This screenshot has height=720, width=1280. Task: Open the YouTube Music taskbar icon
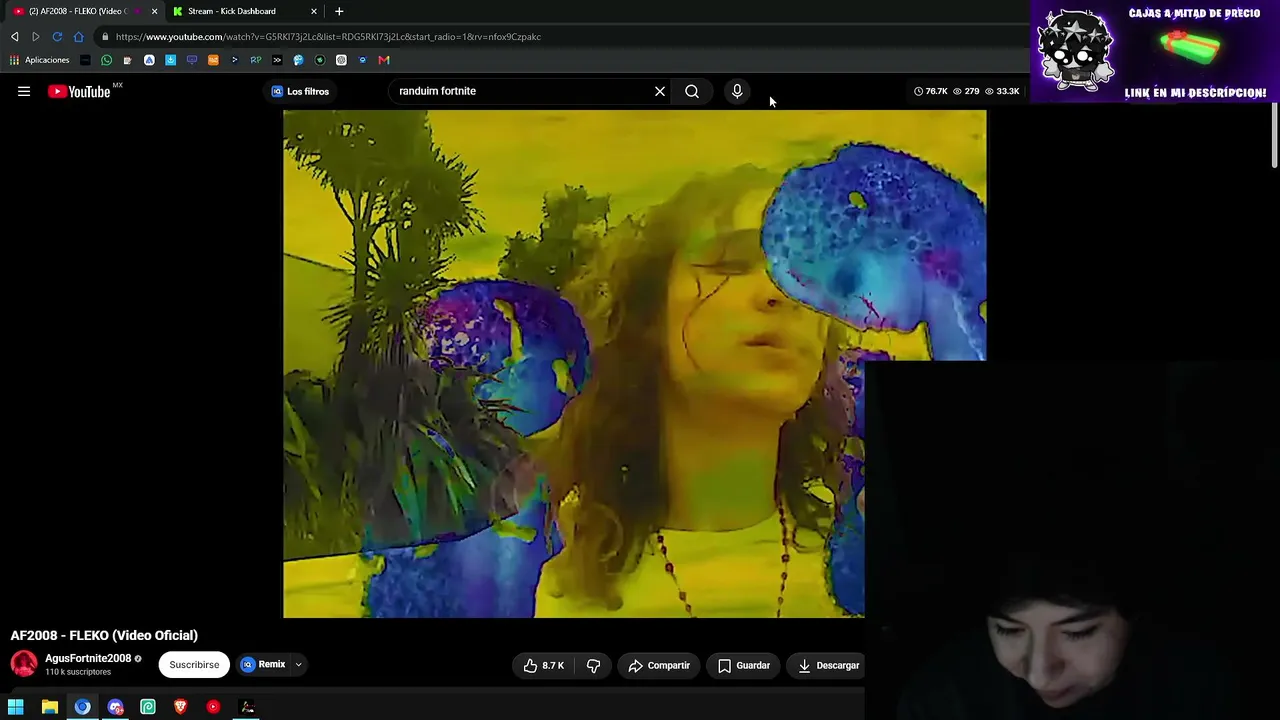pyautogui.click(x=213, y=707)
